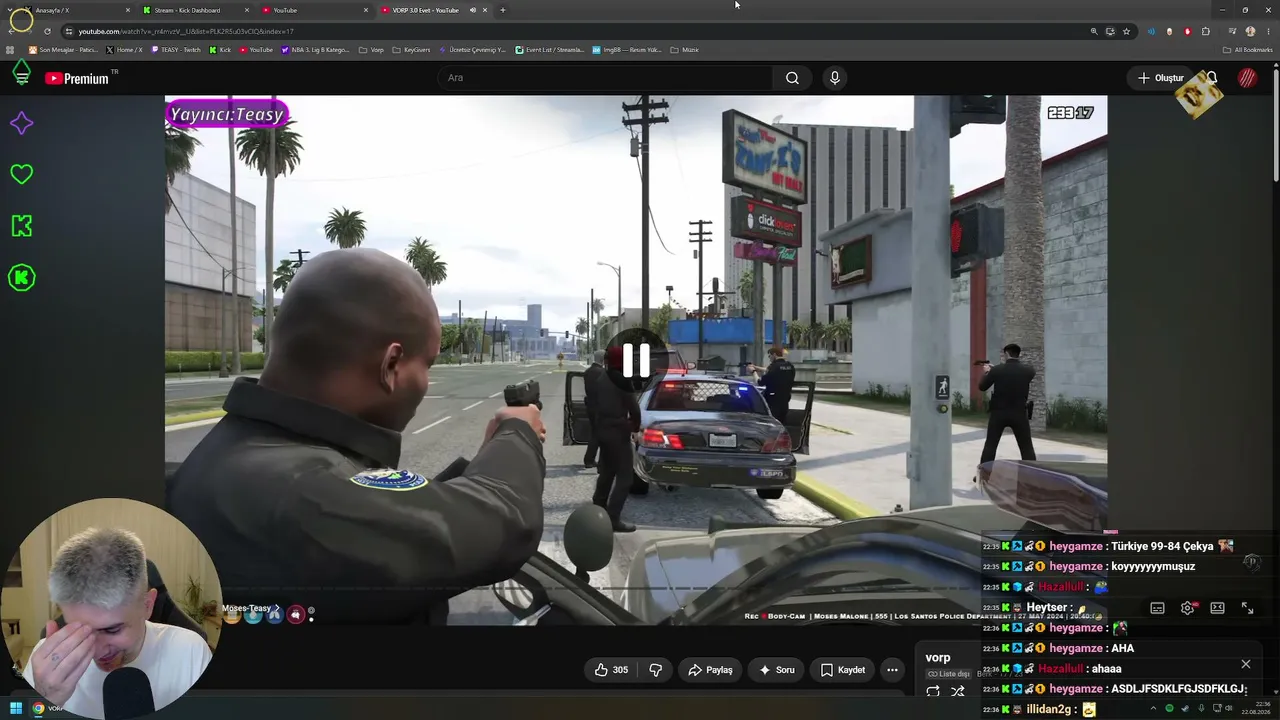This screenshot has height=720, width=1280.
Task: Dislike the video
Action: (x=656, y=670)
